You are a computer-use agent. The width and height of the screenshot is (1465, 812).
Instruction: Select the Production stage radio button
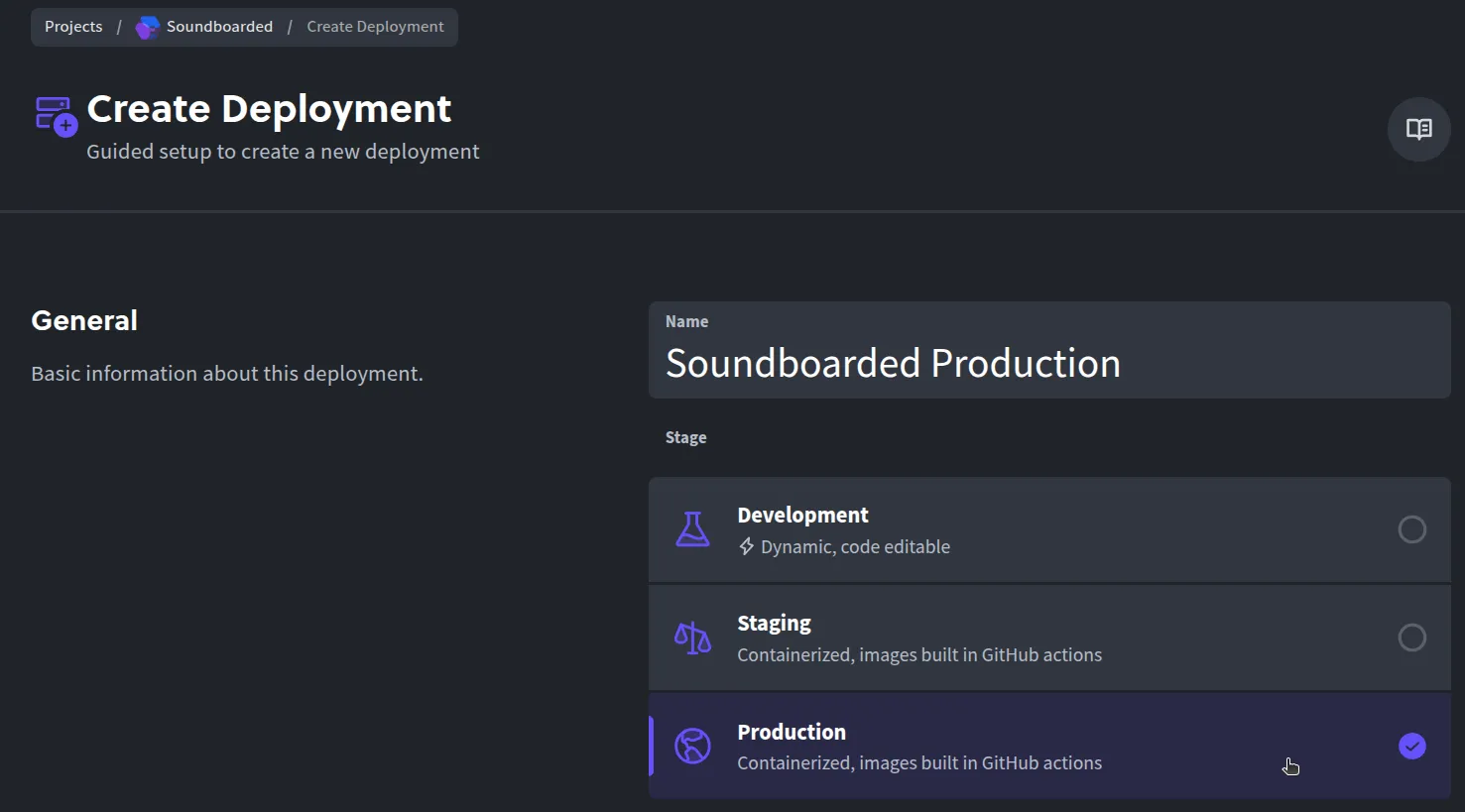point(1412,746)
